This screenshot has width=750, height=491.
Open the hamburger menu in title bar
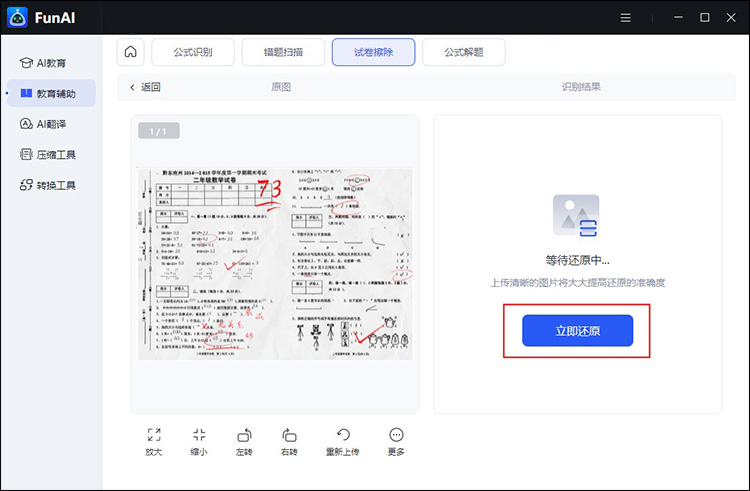pyautogui.click(x=626, y=18)
